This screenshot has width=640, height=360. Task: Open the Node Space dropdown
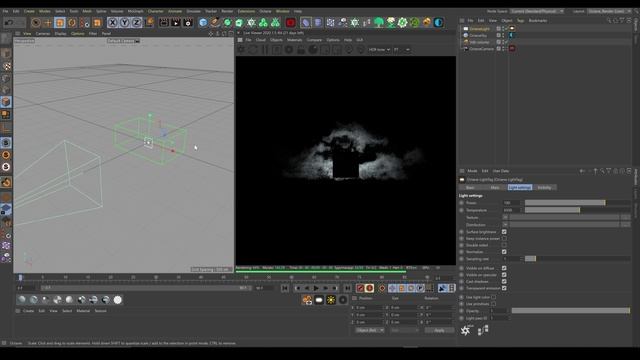pyautogui.click(x=537, y=11)
